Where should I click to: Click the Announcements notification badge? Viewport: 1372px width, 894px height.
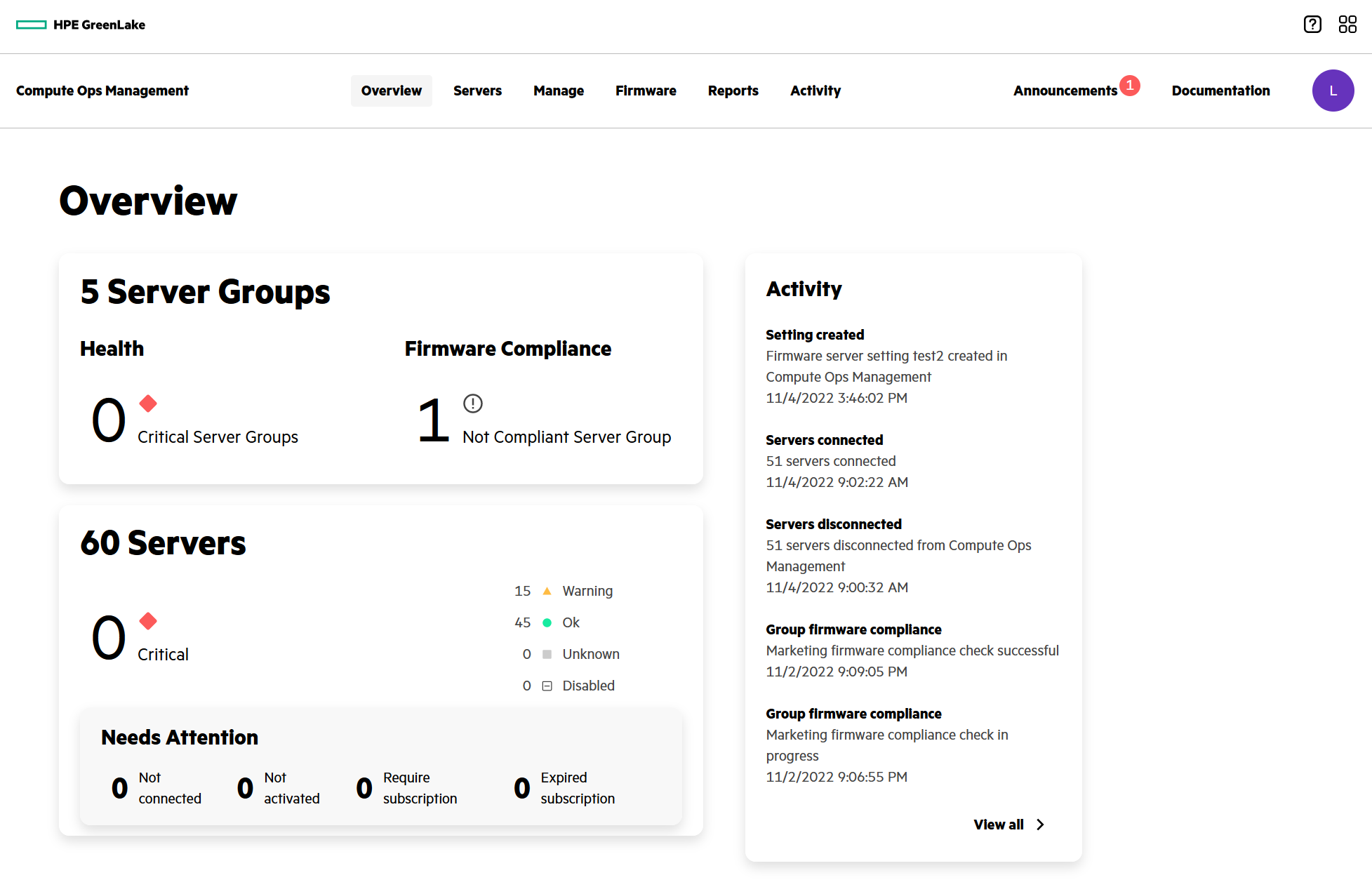pyautogui.click(x=1130, y=85)
